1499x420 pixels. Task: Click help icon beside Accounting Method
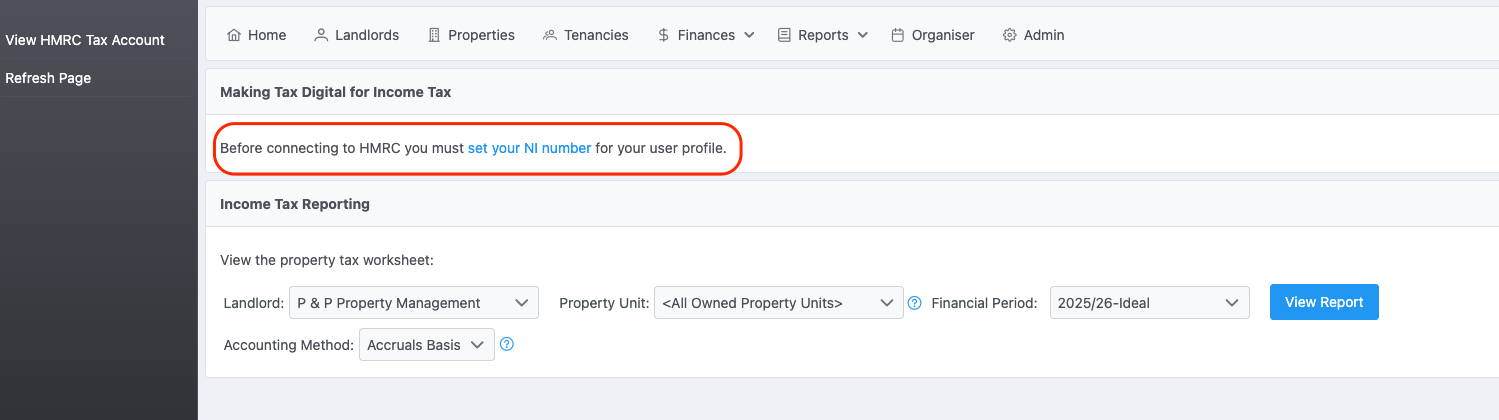pyautogui.click(x=507, y=345)
